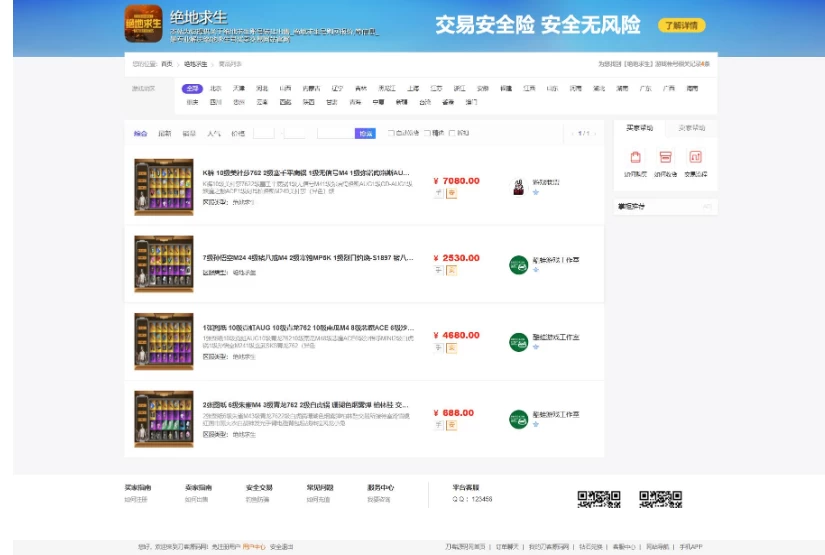Open the listing title priced ¥2530.00

[x=308, y=258]
